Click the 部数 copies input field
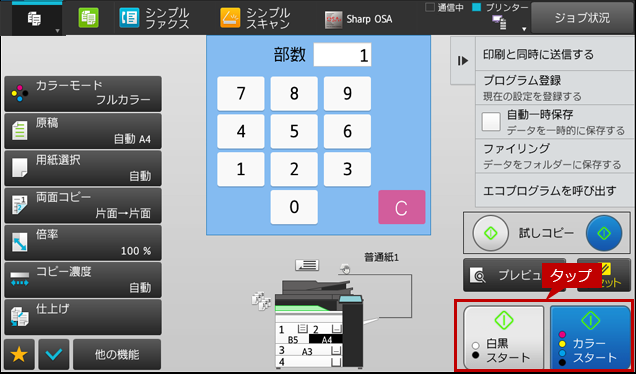 (342, 55)
